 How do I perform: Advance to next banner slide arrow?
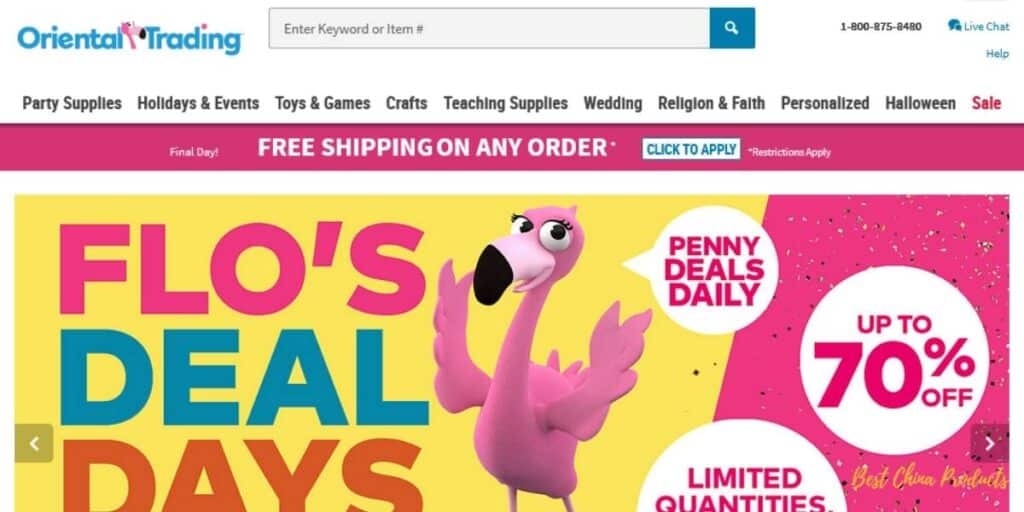[989, 443]
